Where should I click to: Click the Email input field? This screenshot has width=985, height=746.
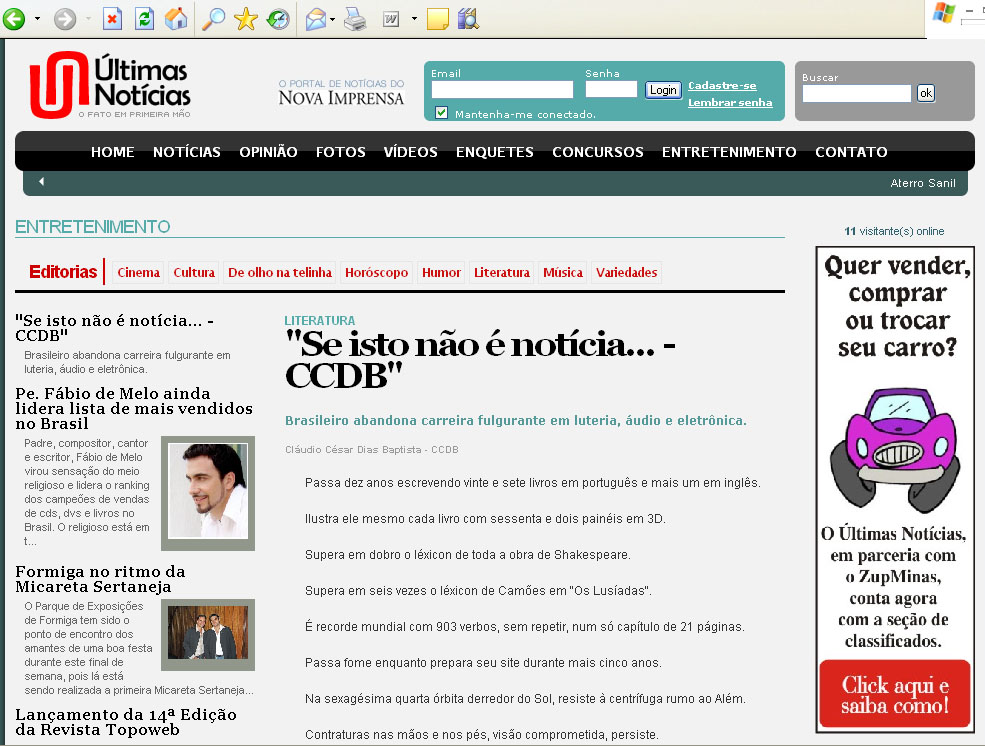[x=502, y=90]
